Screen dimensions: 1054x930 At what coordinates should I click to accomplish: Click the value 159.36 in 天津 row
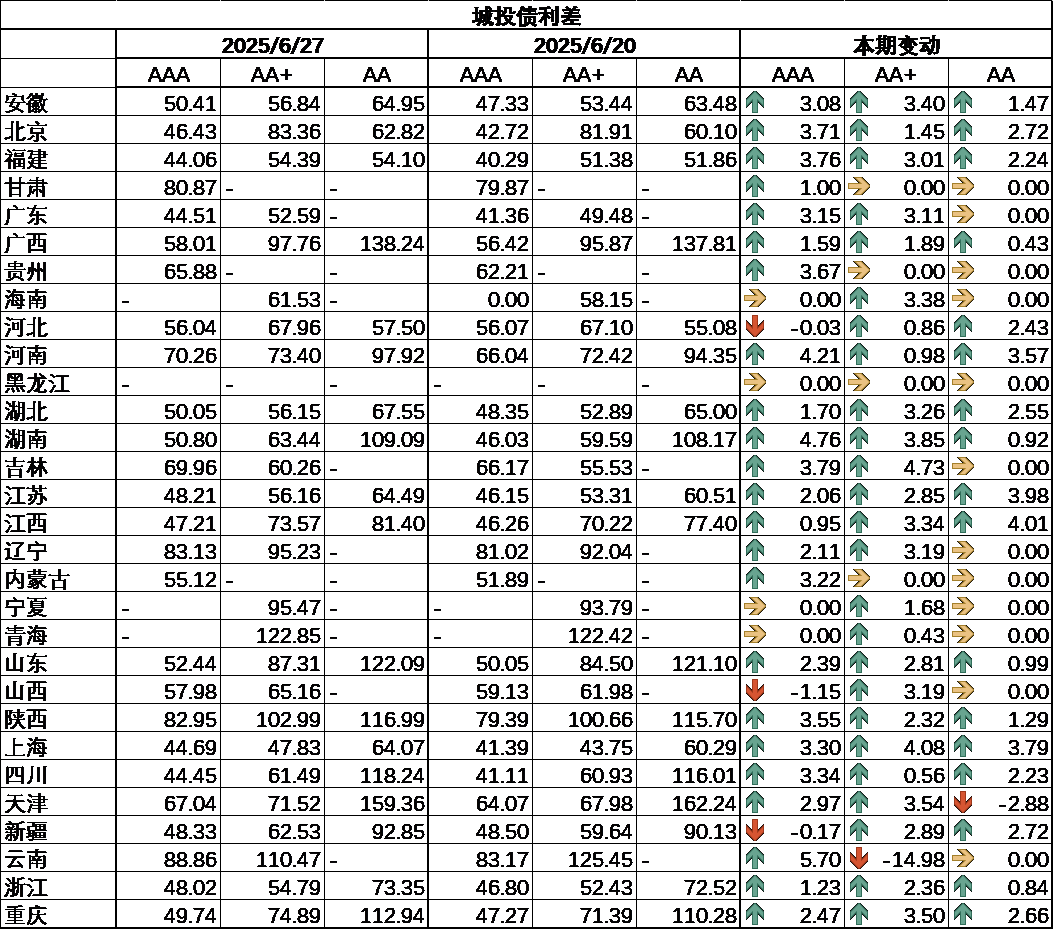coord(392,803)
